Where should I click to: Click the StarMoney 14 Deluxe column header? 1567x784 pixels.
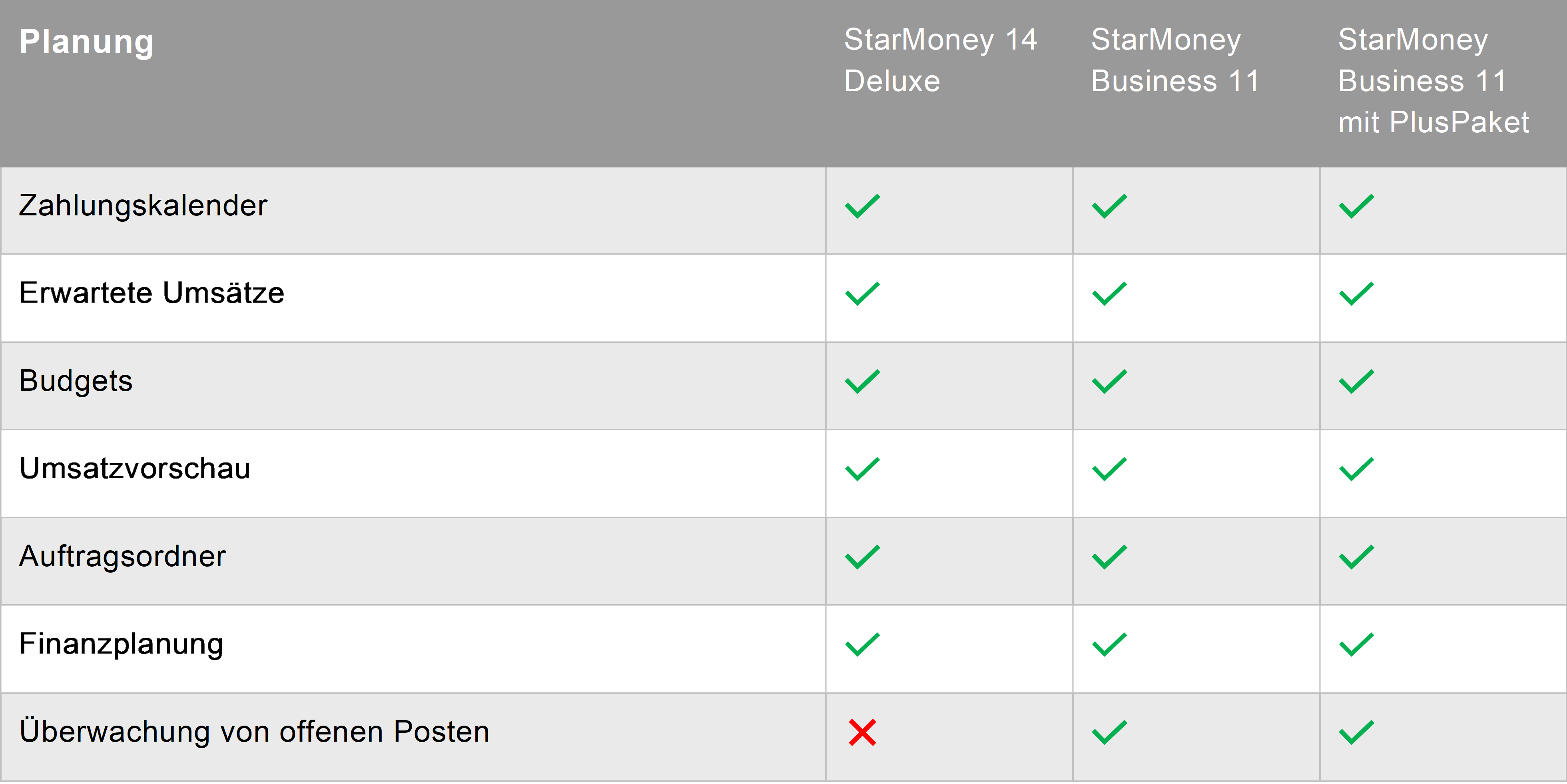[x=940, y=60]
